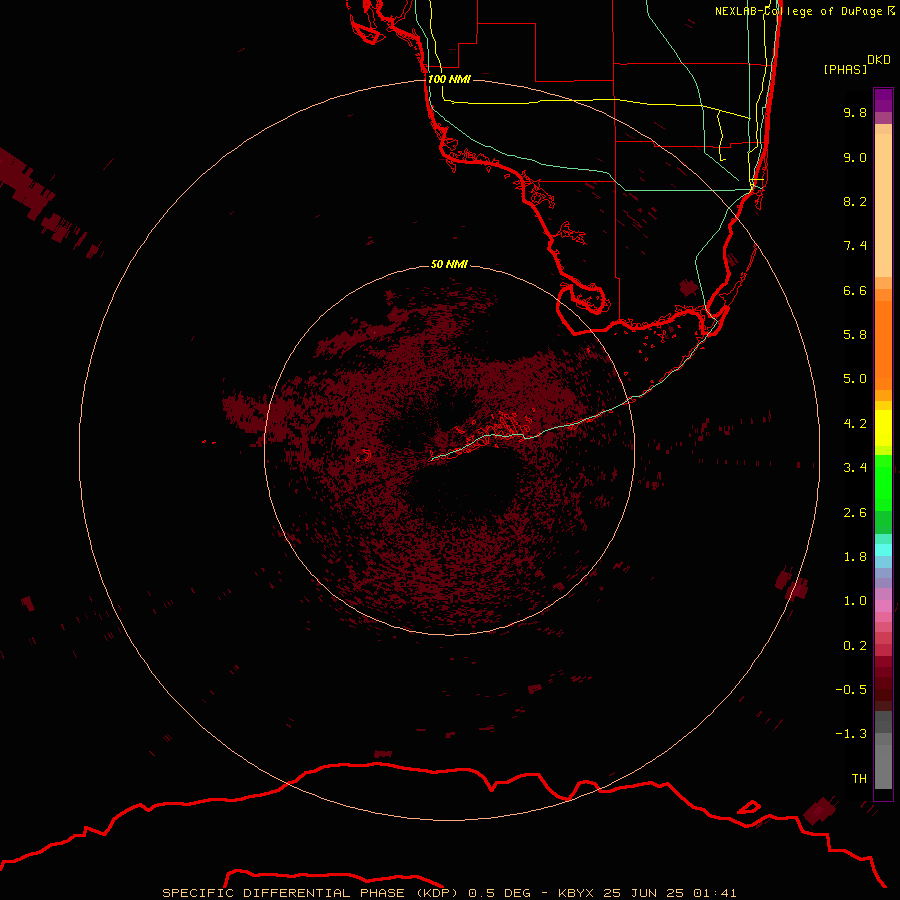Click the KBYX station identifier
900x900 pixels.
pyautogui.click(x=576, y=893)
